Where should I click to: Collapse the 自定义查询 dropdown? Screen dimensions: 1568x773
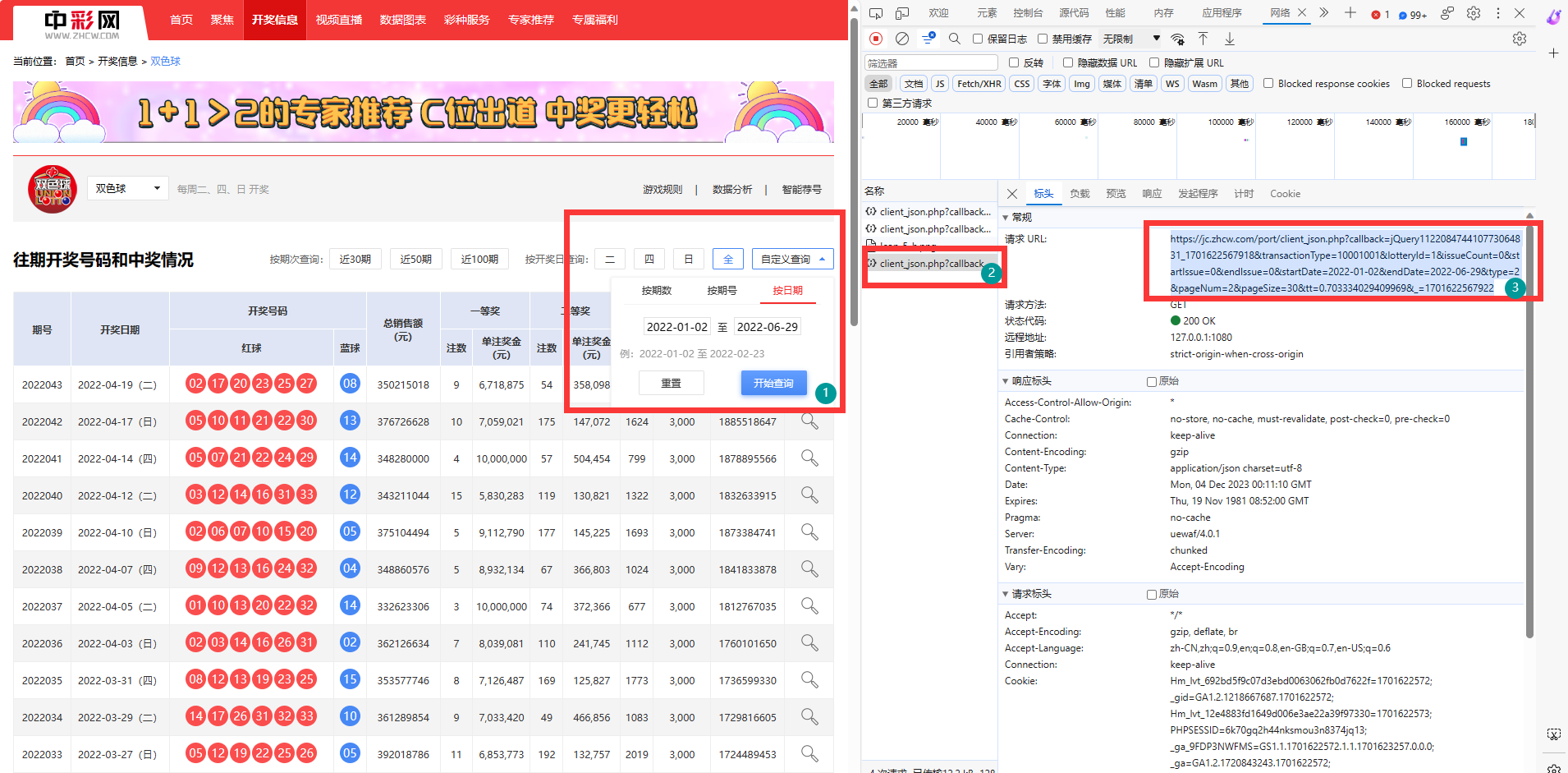pos(793,260)
